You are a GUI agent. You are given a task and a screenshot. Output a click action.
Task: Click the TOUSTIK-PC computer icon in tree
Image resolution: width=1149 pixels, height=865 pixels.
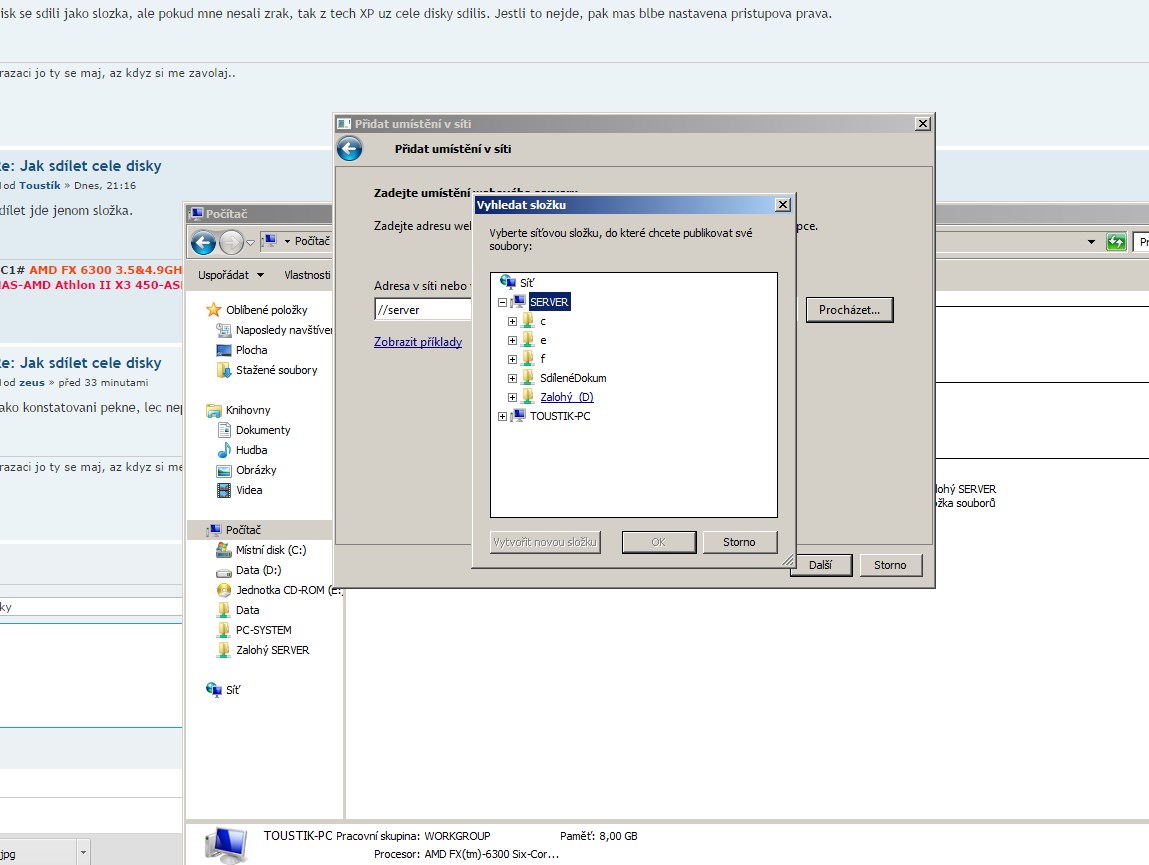(518, 416)
